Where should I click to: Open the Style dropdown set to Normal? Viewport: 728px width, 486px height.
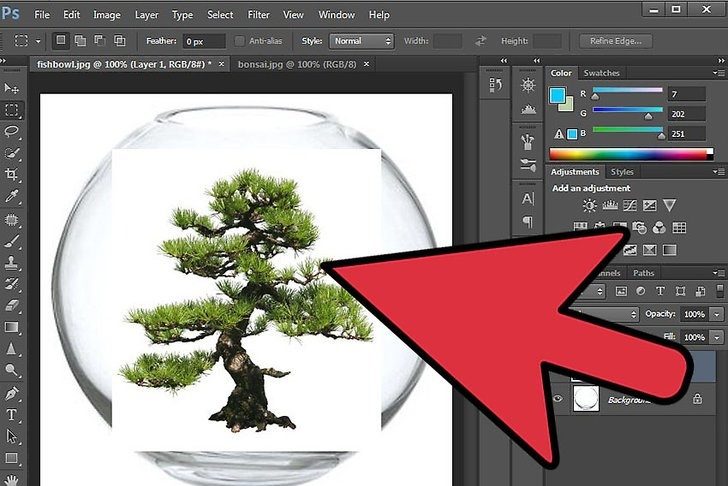click(362, 41)
